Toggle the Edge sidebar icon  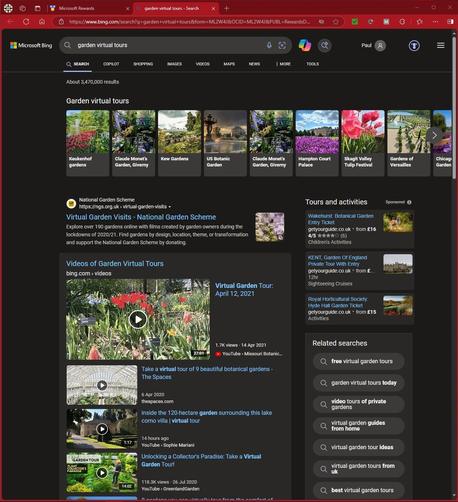tap(450, 22)
